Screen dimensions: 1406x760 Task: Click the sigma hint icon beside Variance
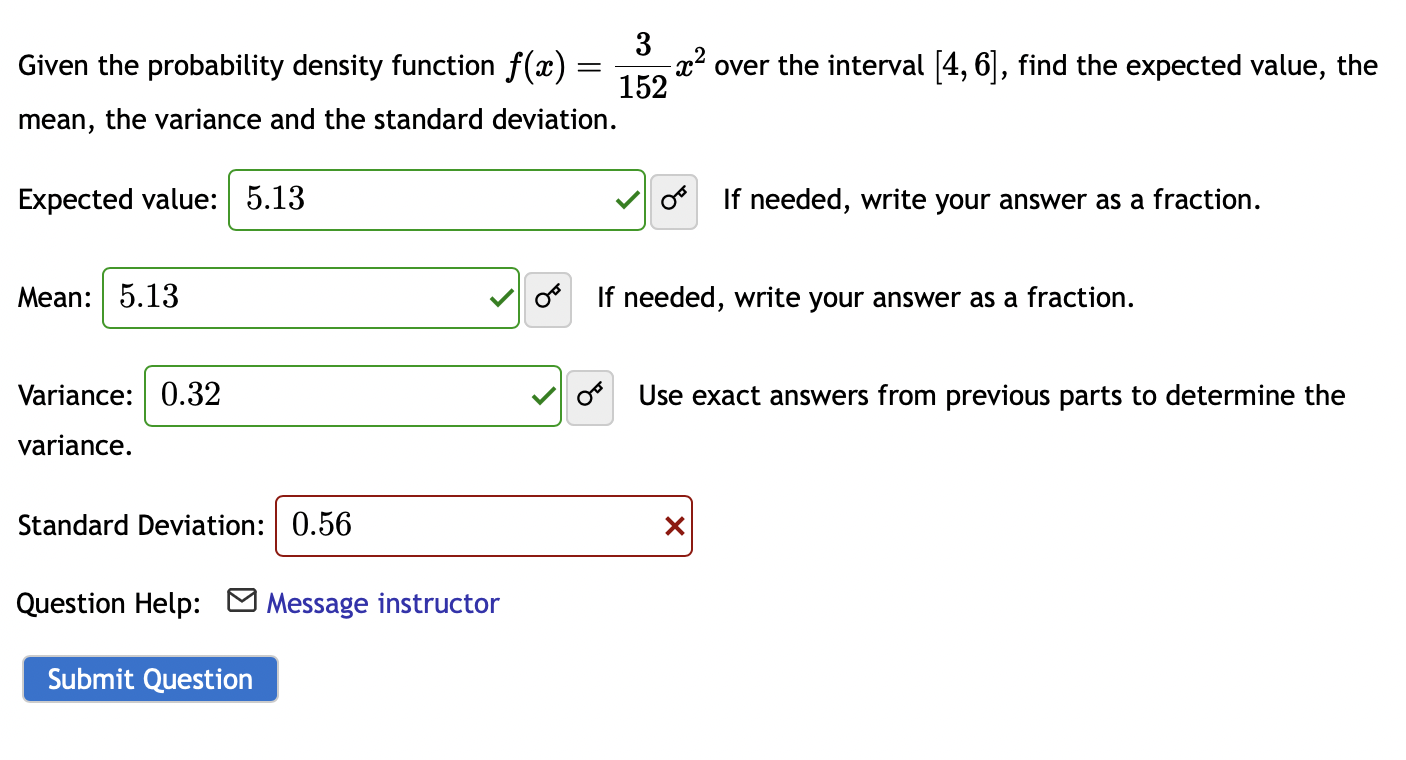[x=589, y=396]
